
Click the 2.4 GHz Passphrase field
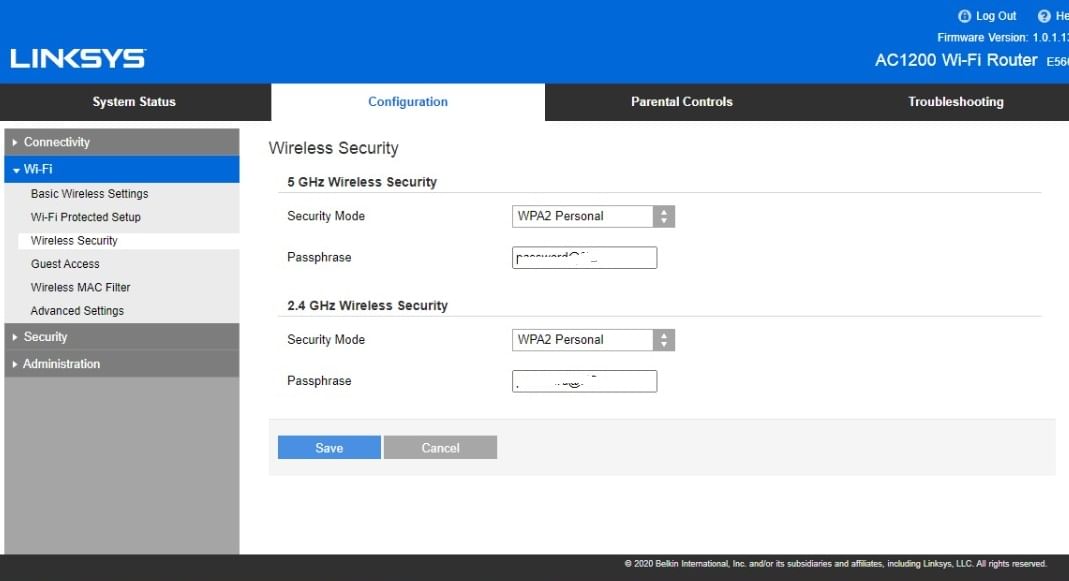[584, 381]
